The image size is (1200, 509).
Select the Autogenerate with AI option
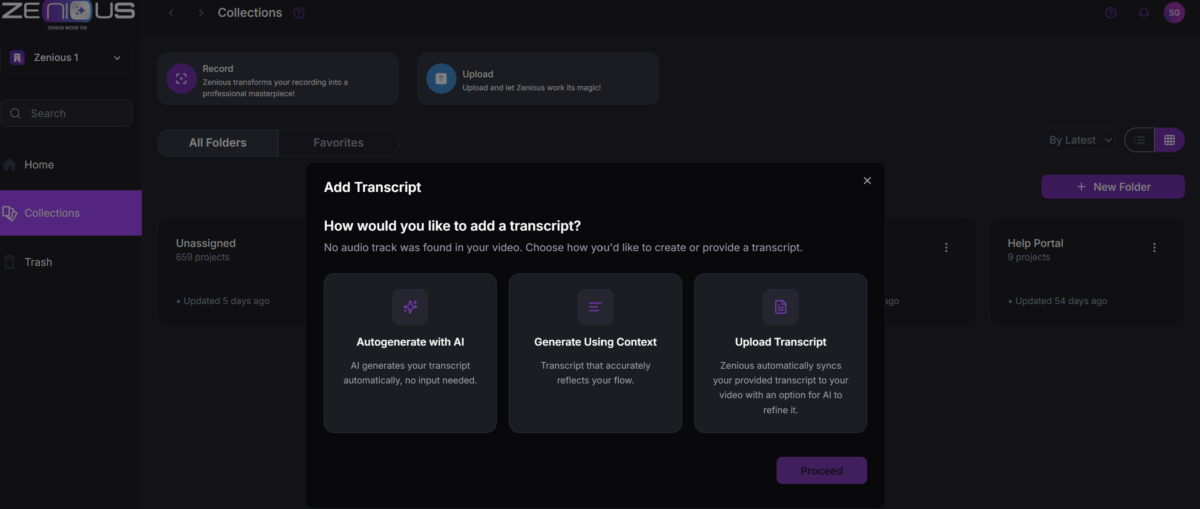(x=410, y=353)
